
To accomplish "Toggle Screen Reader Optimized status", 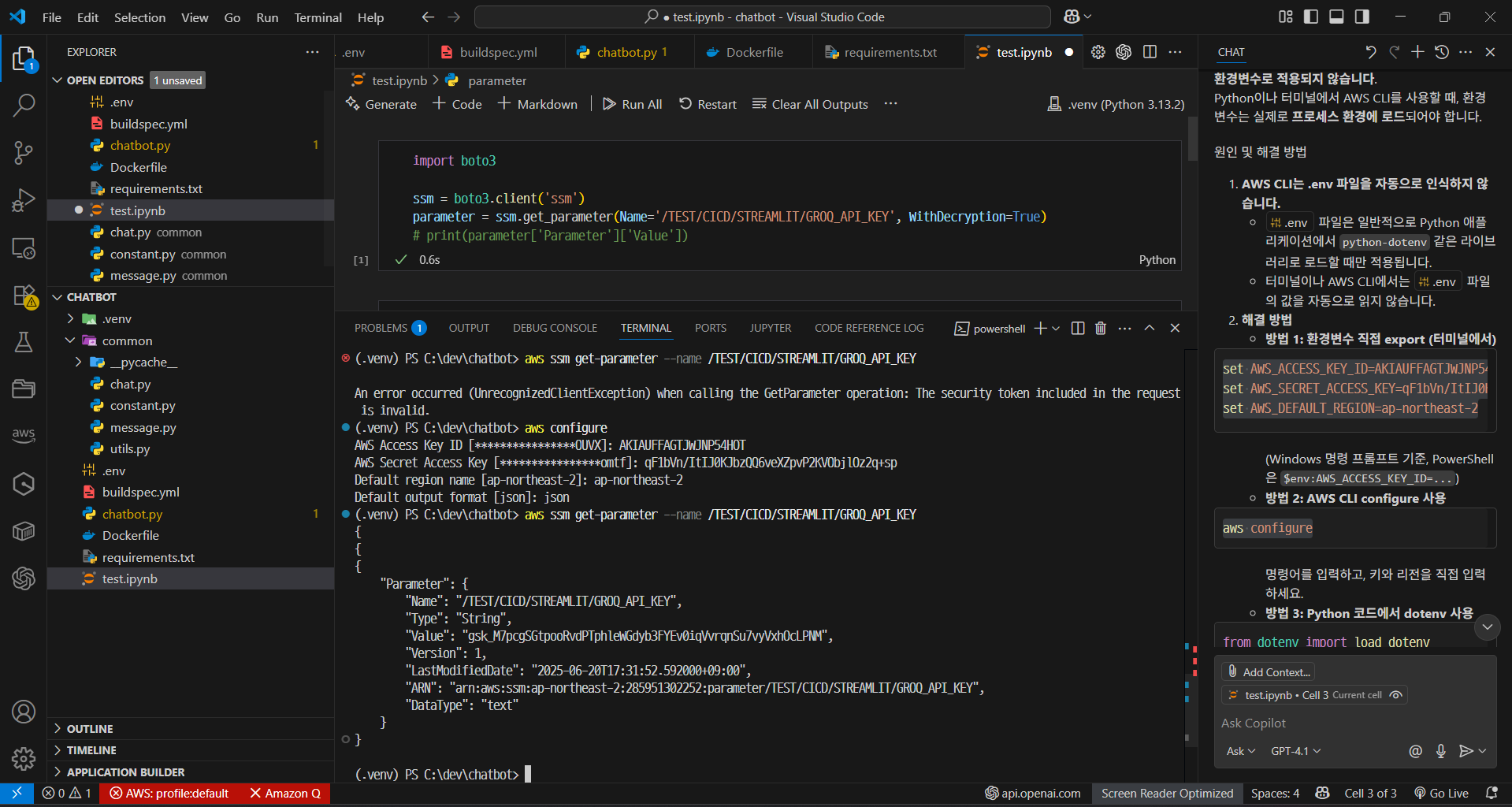I will click(x=1167, y=794).
